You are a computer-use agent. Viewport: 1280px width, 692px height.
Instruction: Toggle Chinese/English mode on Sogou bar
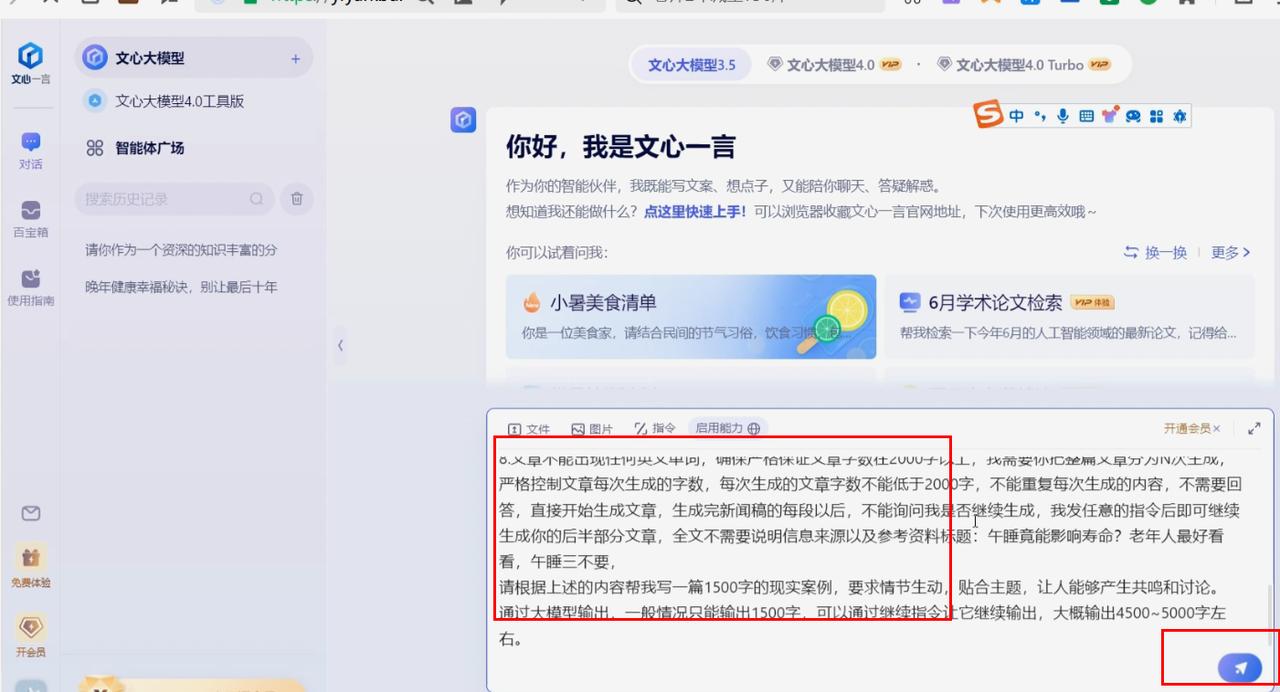pyautogui.click(x=1017, y=116)
